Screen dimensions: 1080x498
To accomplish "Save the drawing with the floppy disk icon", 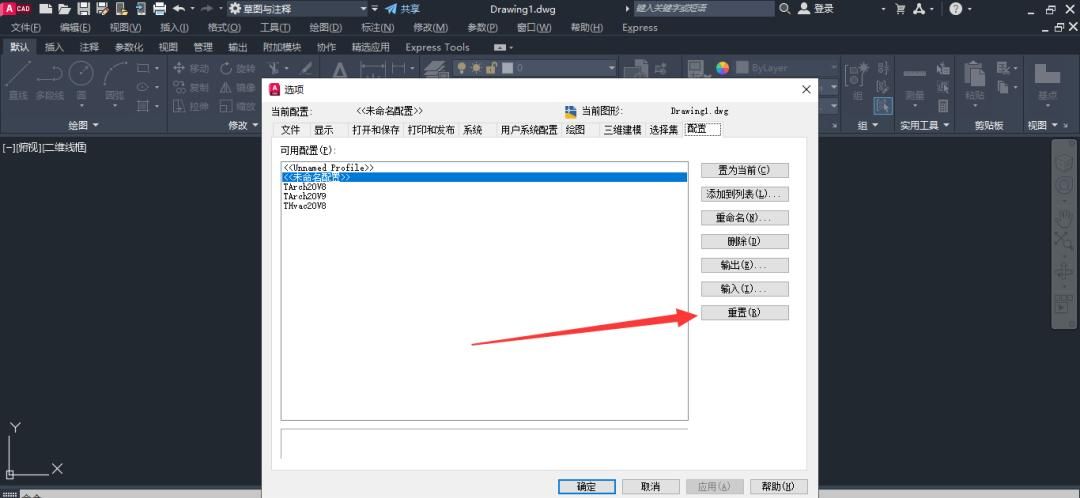I will (x=83, y=9).
